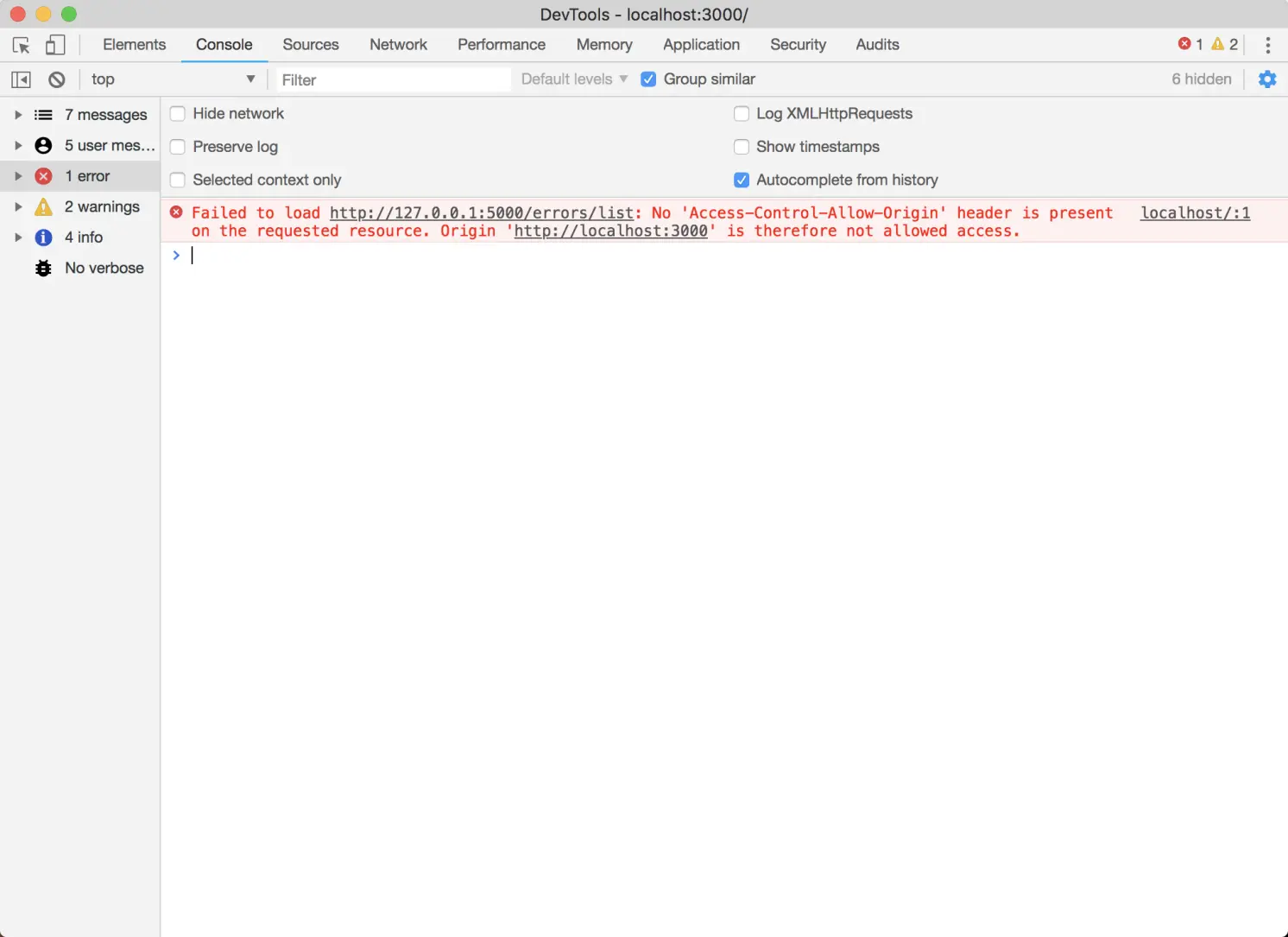Click the Failed to load error message text
Image resolution: width=1288 pixels, height=937 pixels.
652,222
